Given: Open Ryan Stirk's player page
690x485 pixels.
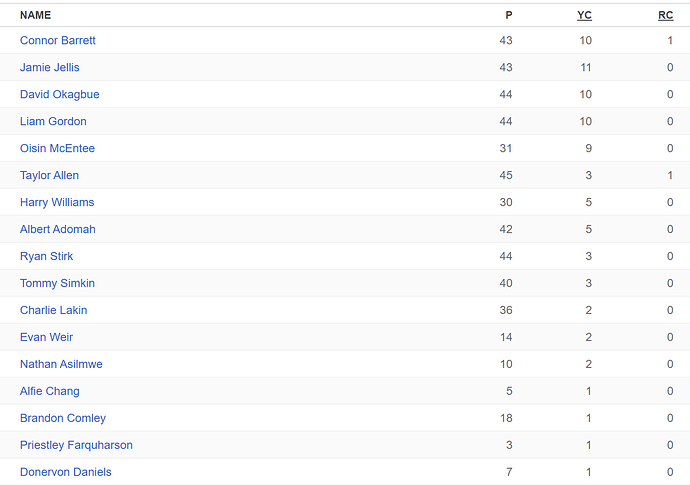Looking at the screenshot, I should coord(46,256).
